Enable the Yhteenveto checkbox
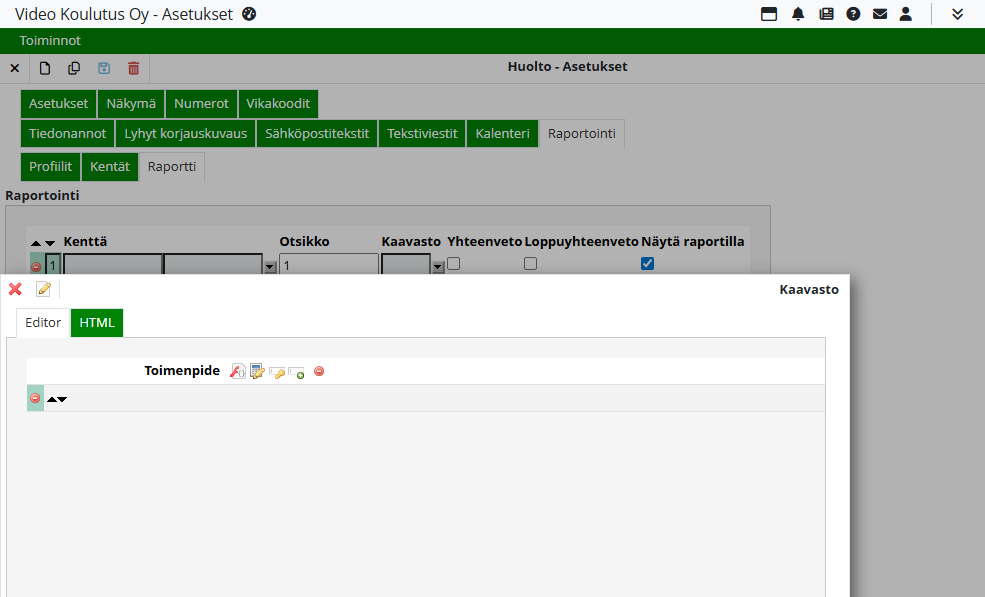This screenshot has height=597, width=985. click(x=453, y=264)
